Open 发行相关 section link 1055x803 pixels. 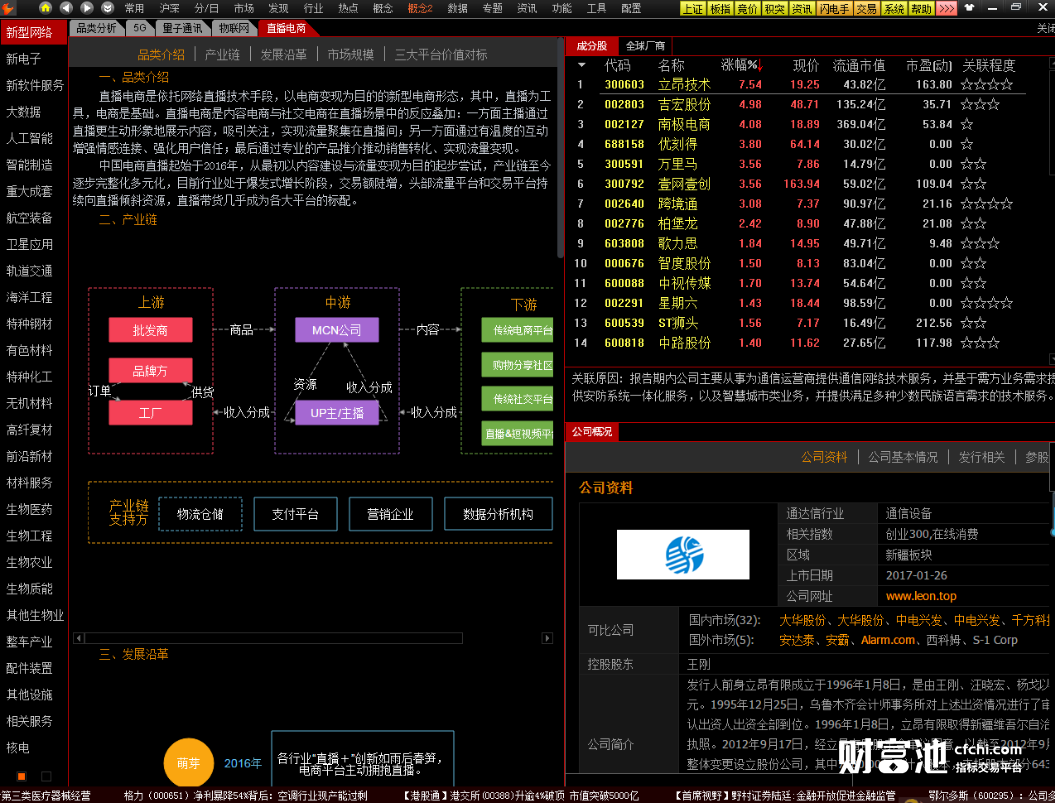click(982, 457)
